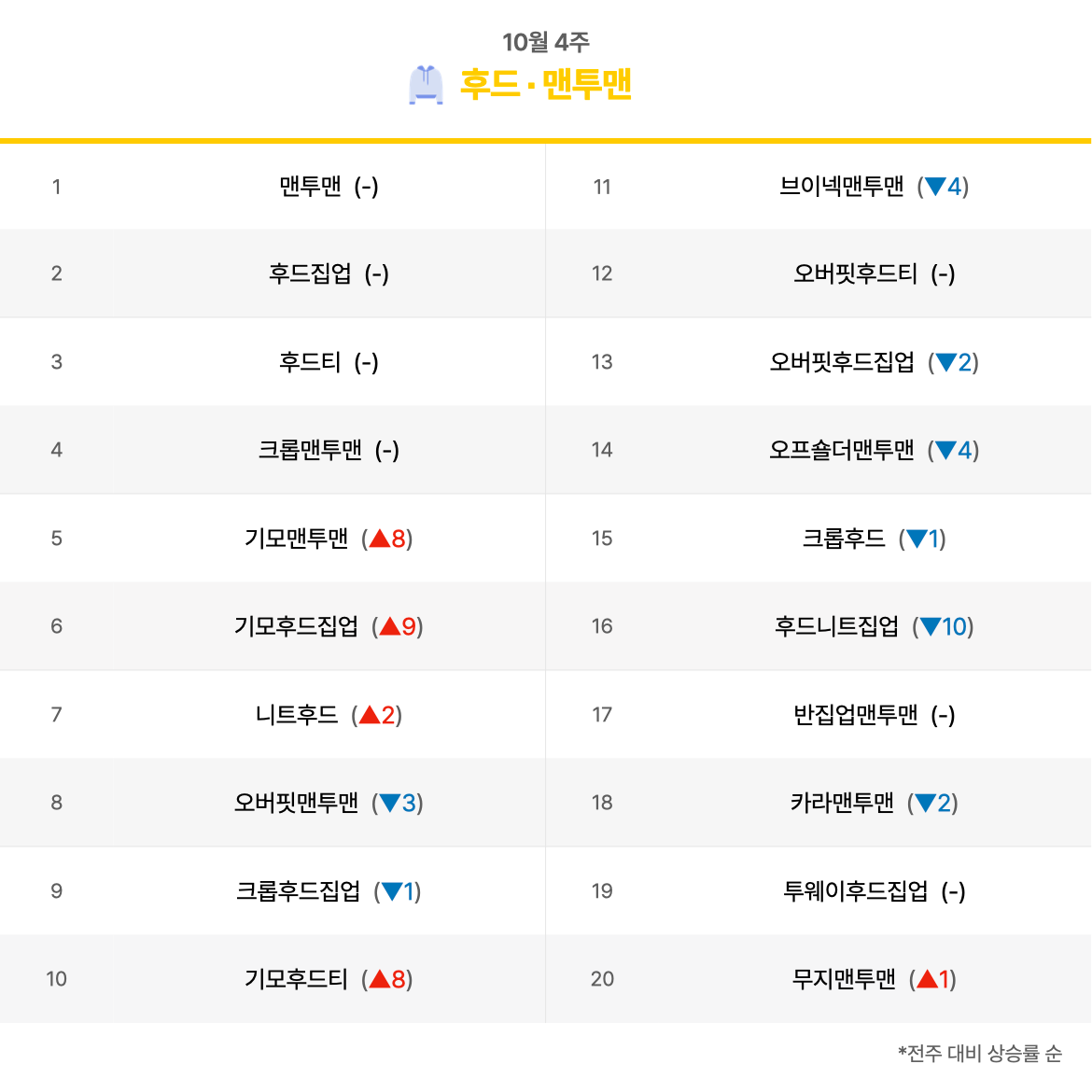Select 오프숄더맨투맨 keyword entry
The width and height of the screenshot is (1092, 1092).
(x=841, y=450)
